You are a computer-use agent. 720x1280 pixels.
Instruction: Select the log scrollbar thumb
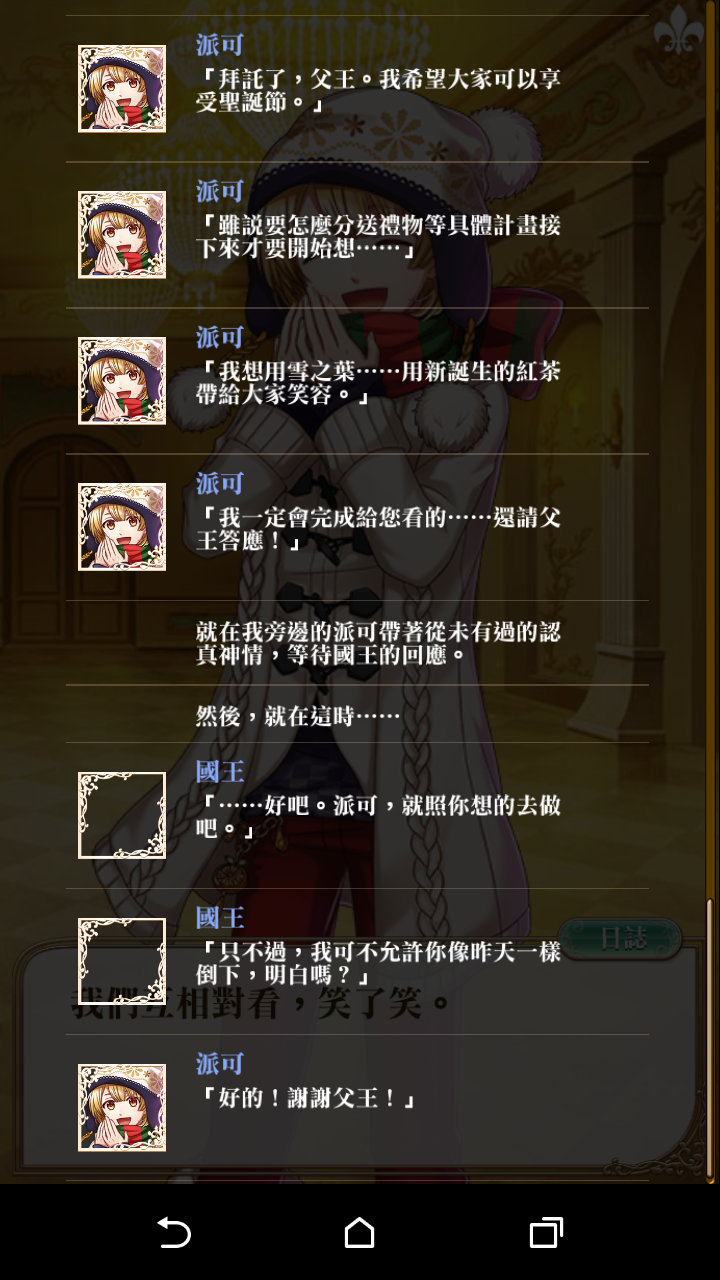711,1037
